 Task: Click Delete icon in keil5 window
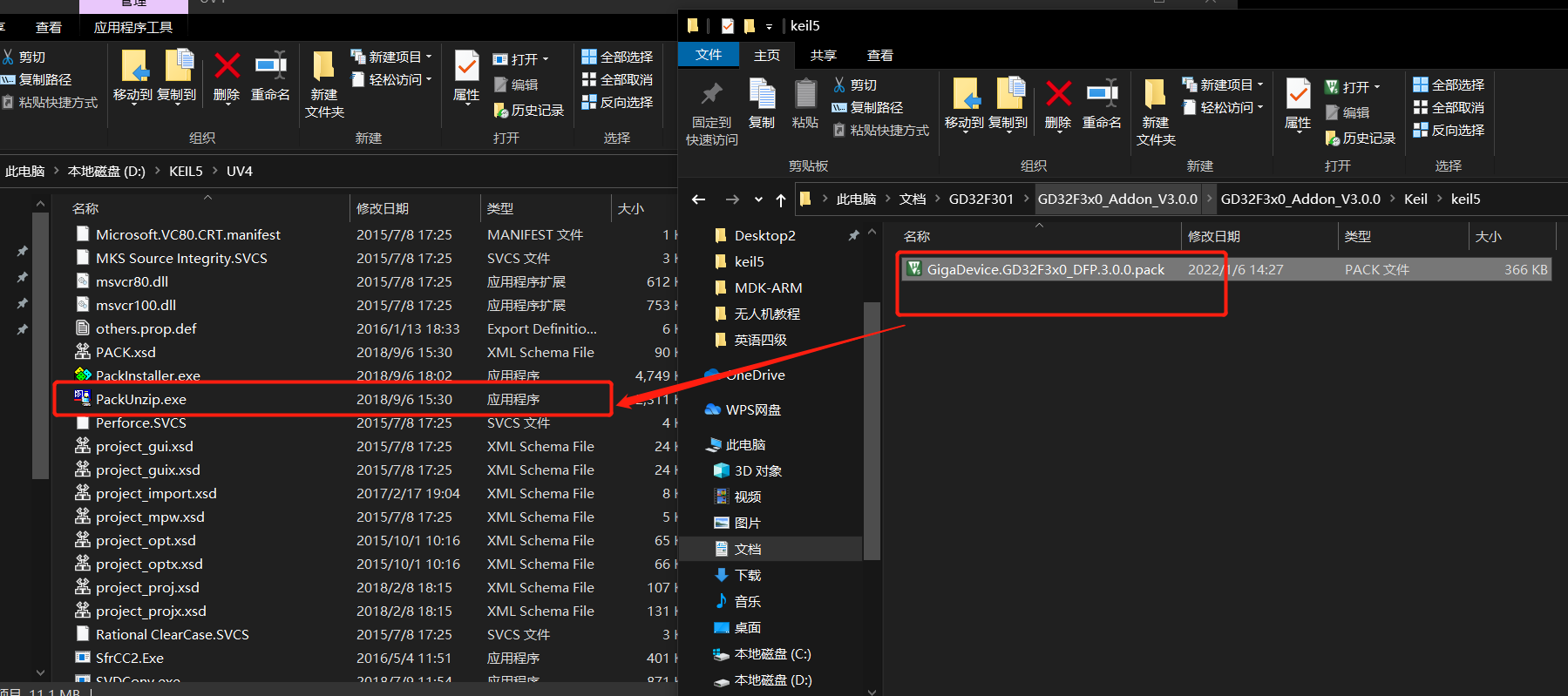(x=1058, y=94)
